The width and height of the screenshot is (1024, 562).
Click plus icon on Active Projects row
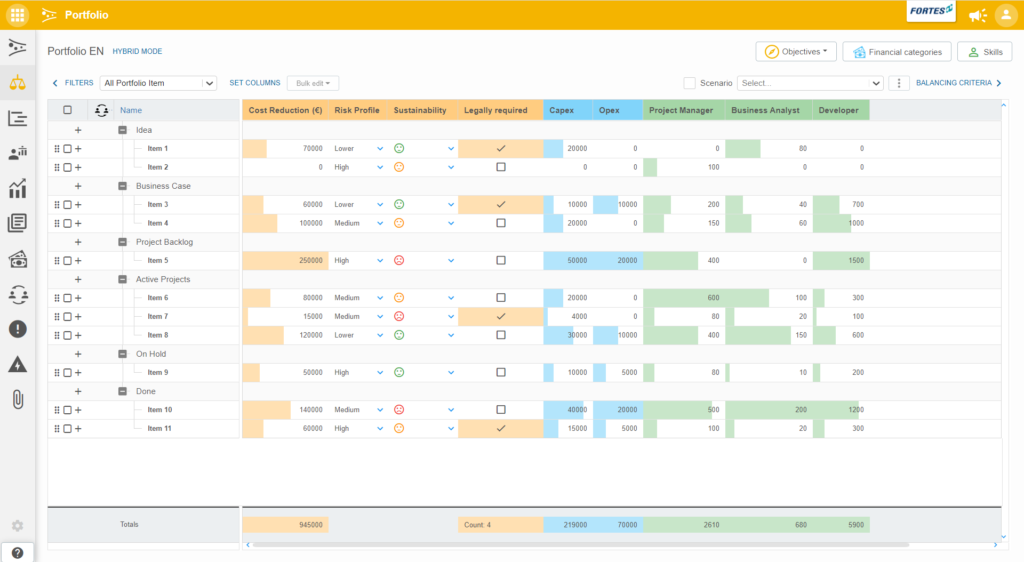click(78, 279)
